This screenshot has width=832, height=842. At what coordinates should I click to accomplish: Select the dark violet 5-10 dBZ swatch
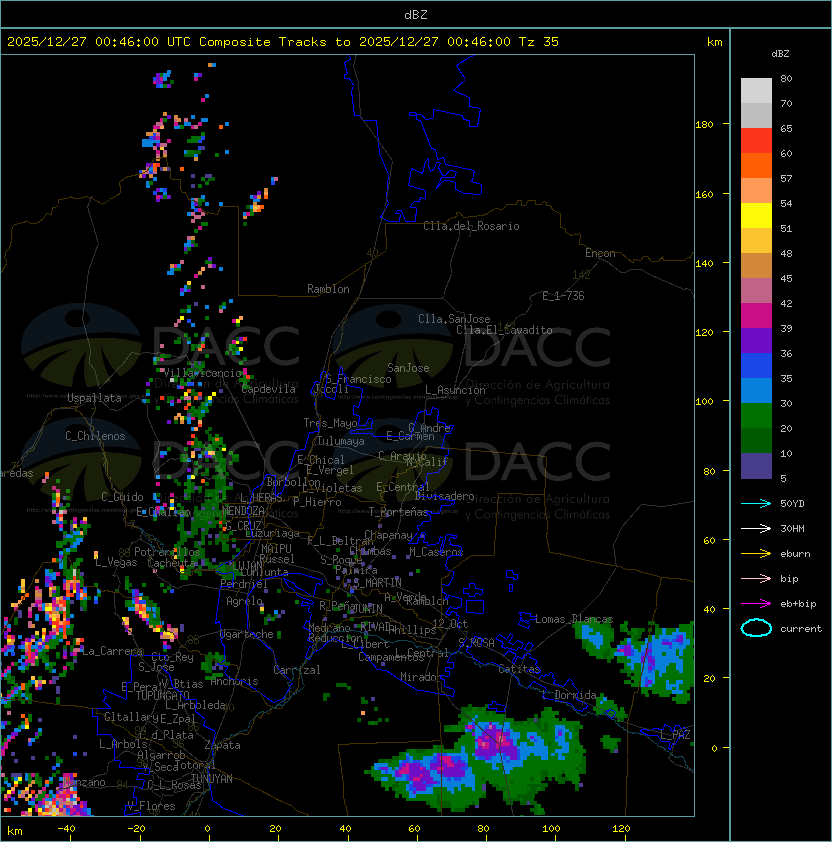tap(756, 466)
